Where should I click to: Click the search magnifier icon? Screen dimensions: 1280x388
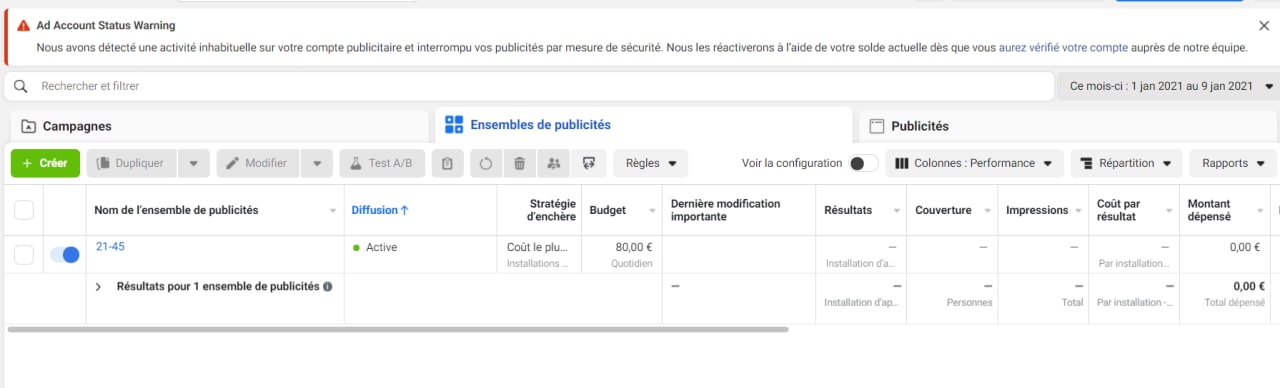click(x=21, y=86)
